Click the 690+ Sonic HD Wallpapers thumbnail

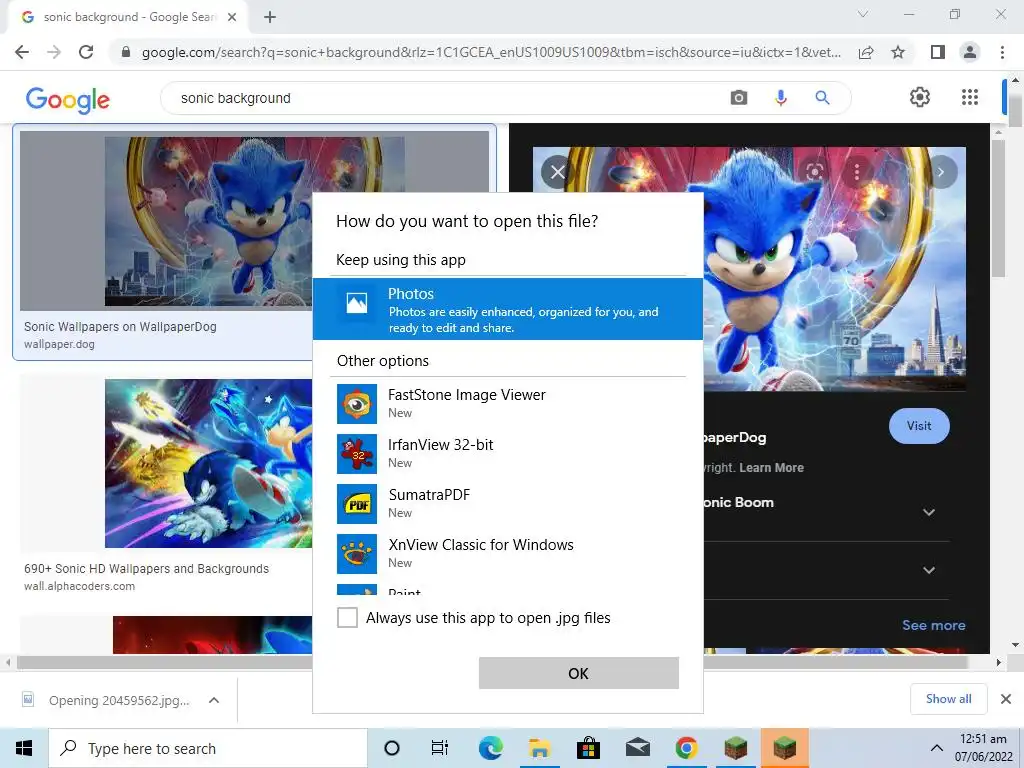(x=208, y=463)
